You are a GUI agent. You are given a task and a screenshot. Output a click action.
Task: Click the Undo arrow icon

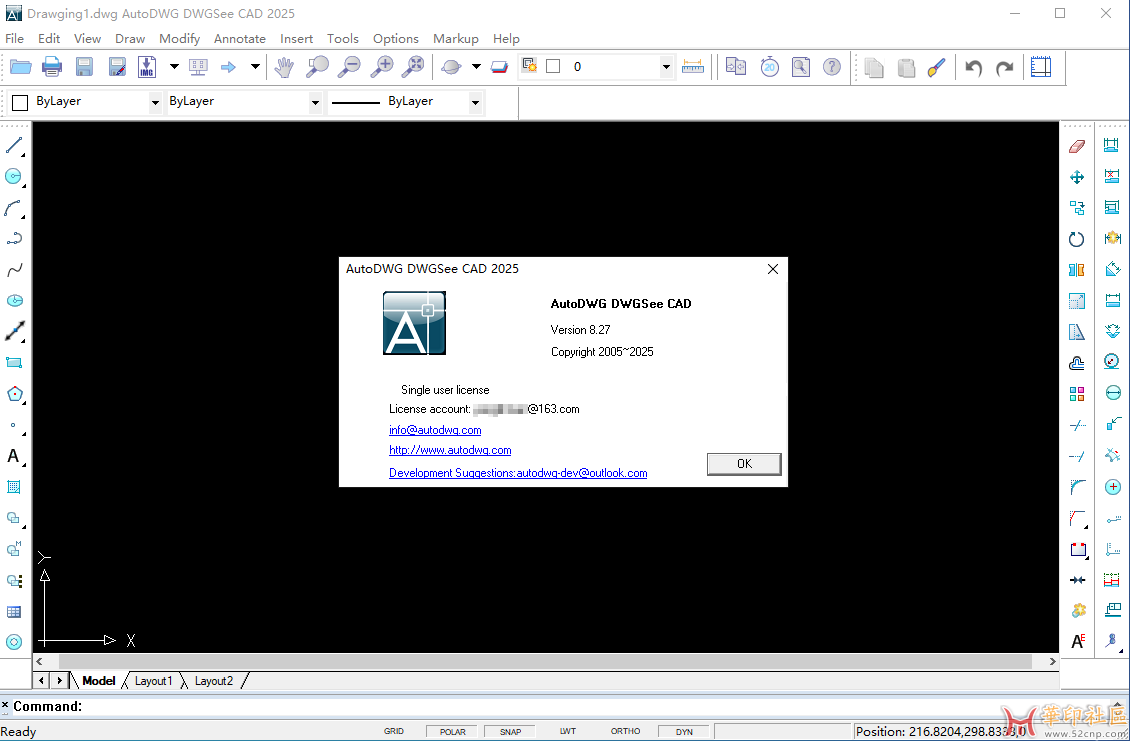pos(974,68)
